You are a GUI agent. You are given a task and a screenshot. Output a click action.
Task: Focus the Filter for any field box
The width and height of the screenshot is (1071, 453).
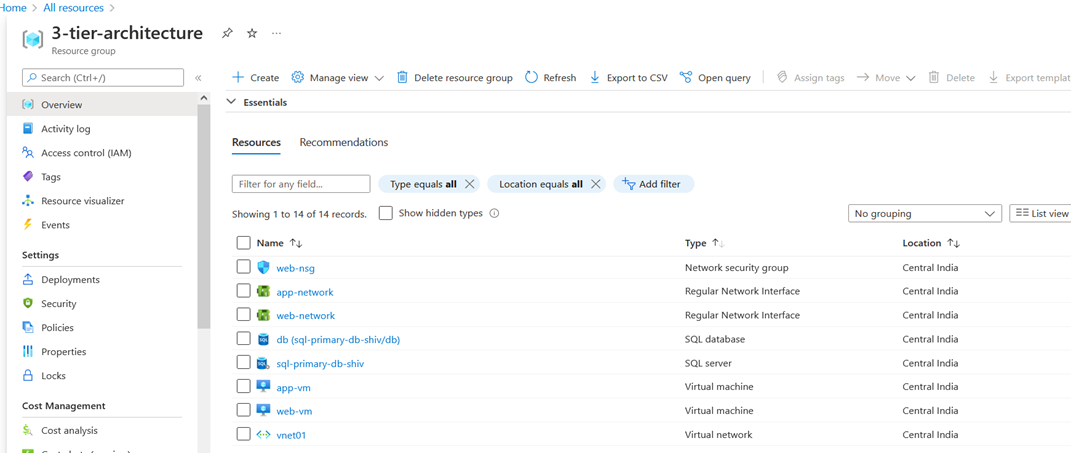click(x=301, y=184)
